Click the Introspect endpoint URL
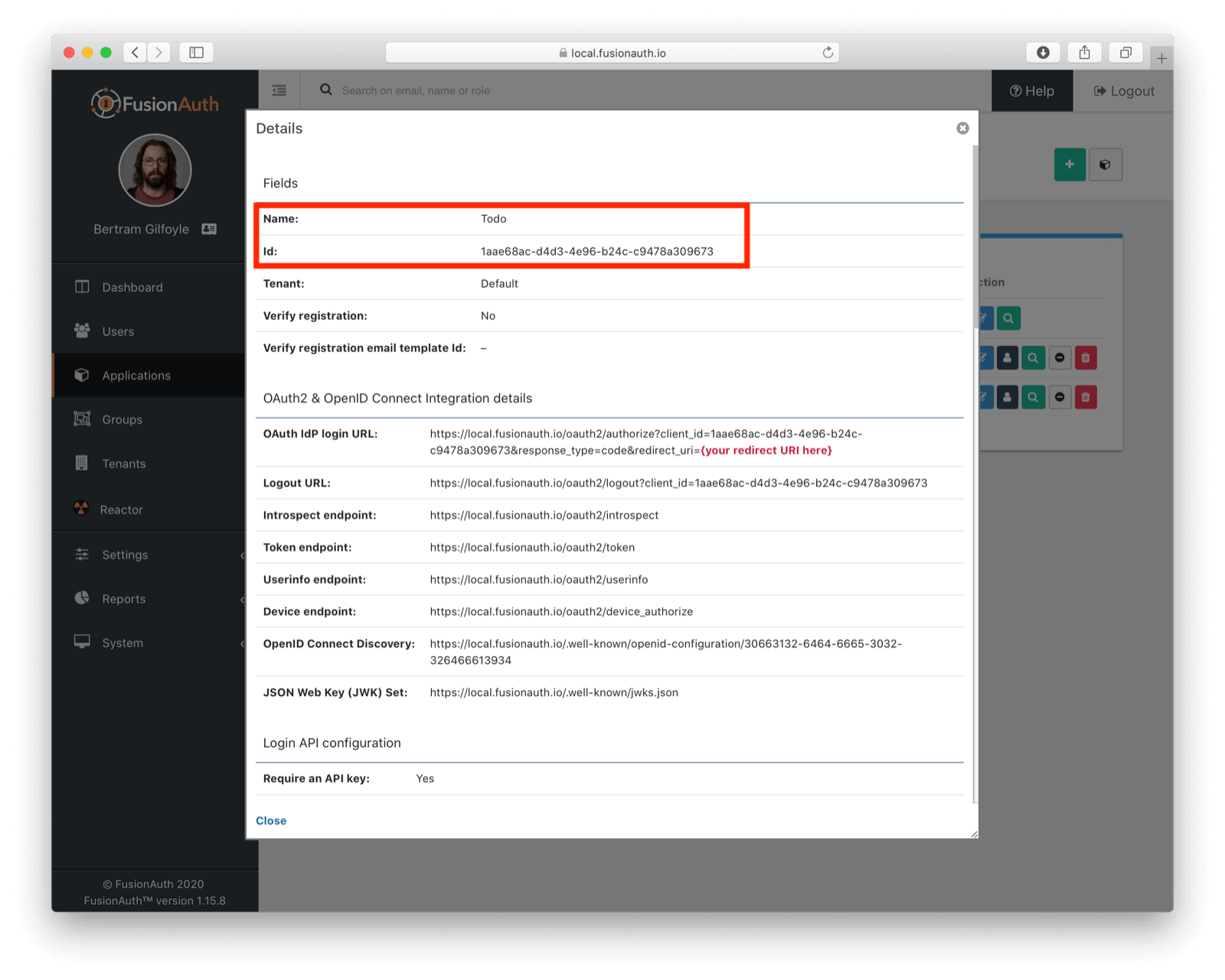The width and height of the screenshot is (1225, 980). coord(544,515)
